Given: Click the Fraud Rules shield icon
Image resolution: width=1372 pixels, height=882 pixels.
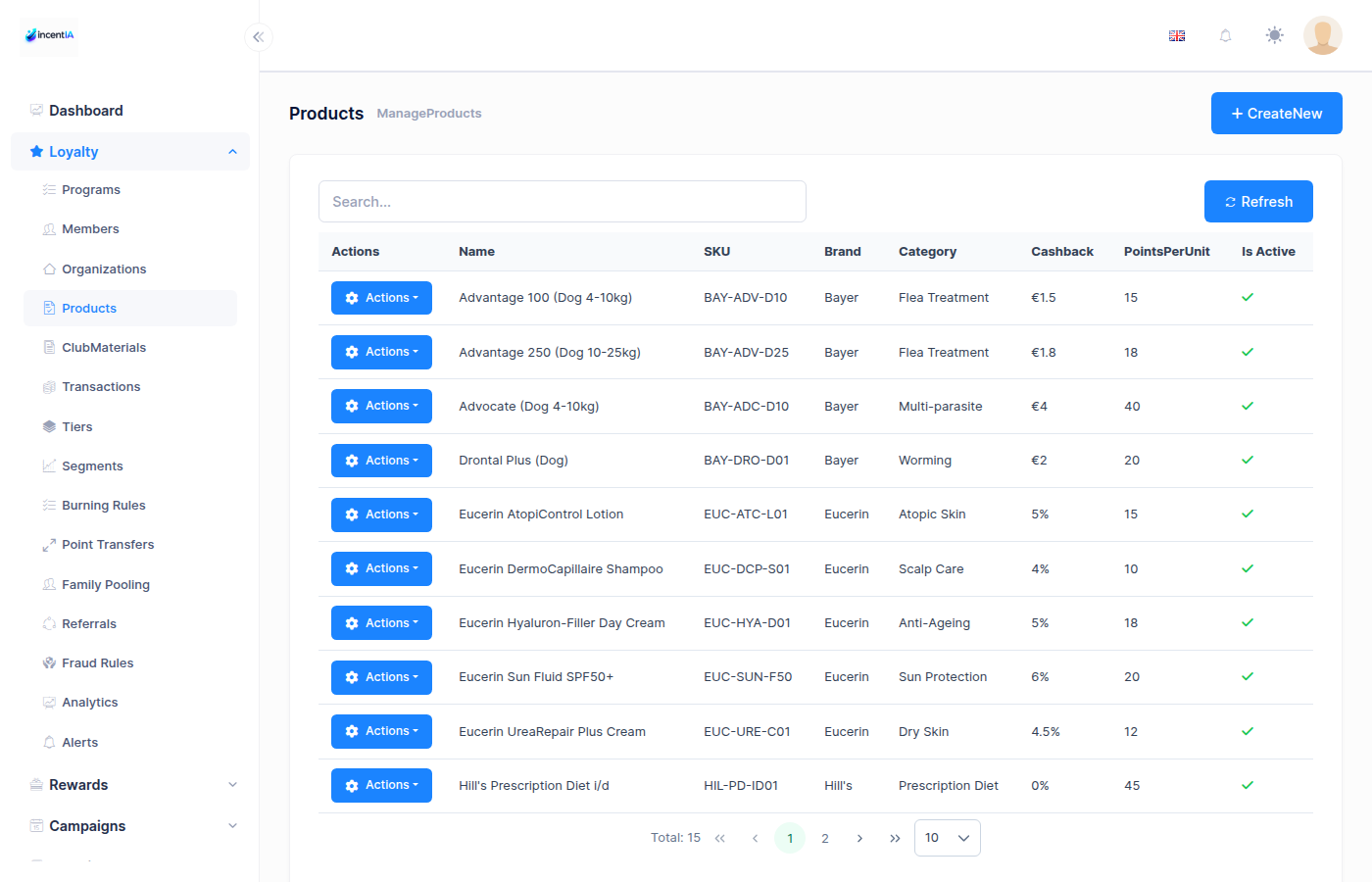Looking at the screenshot, I should (49, 663).
